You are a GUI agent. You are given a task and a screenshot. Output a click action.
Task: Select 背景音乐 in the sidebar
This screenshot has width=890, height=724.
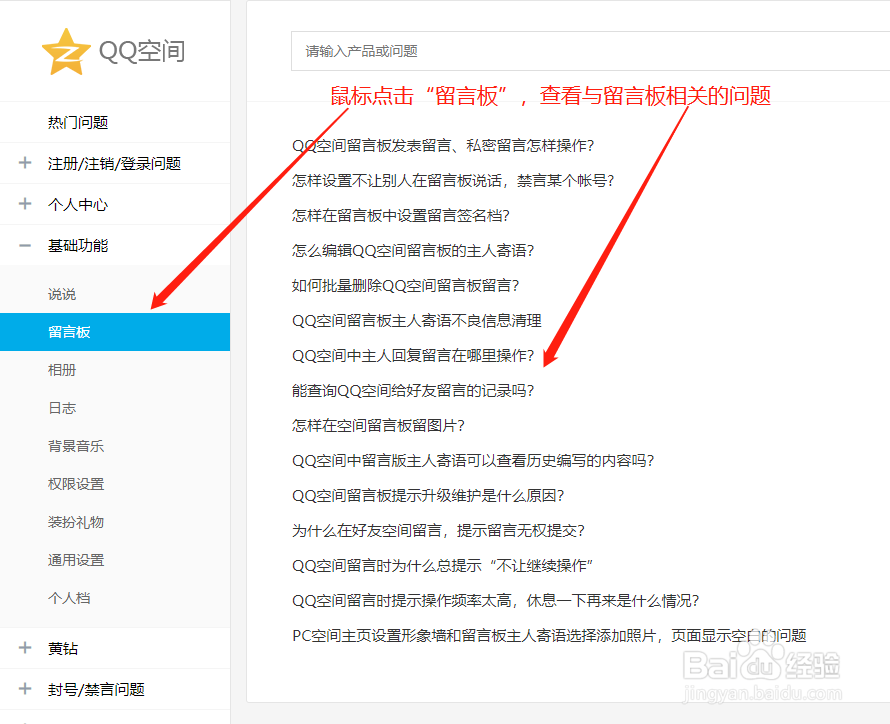pyautogui.click(x=76, y=446)
